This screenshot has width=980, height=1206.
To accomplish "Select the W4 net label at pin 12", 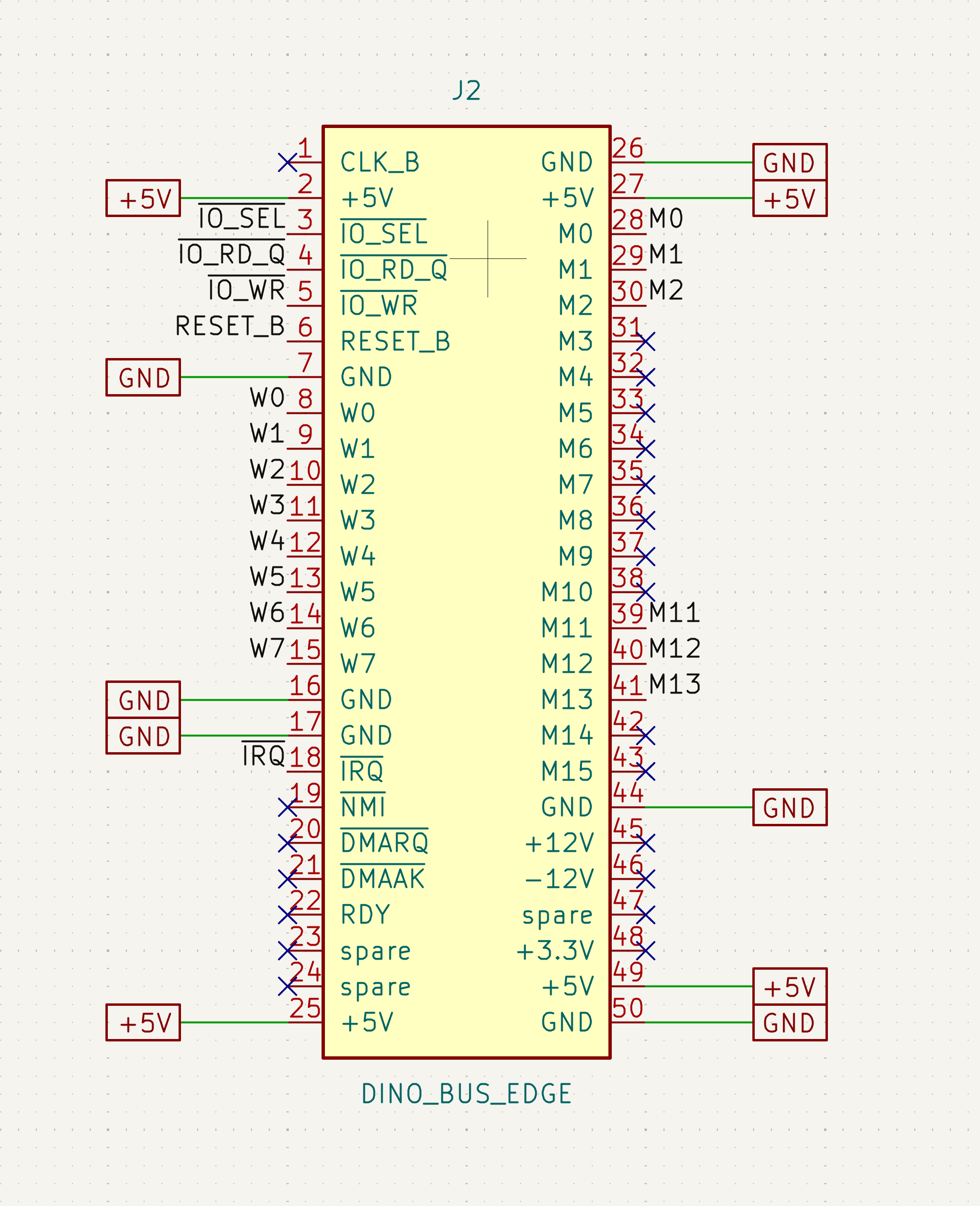I will (267, 541).
